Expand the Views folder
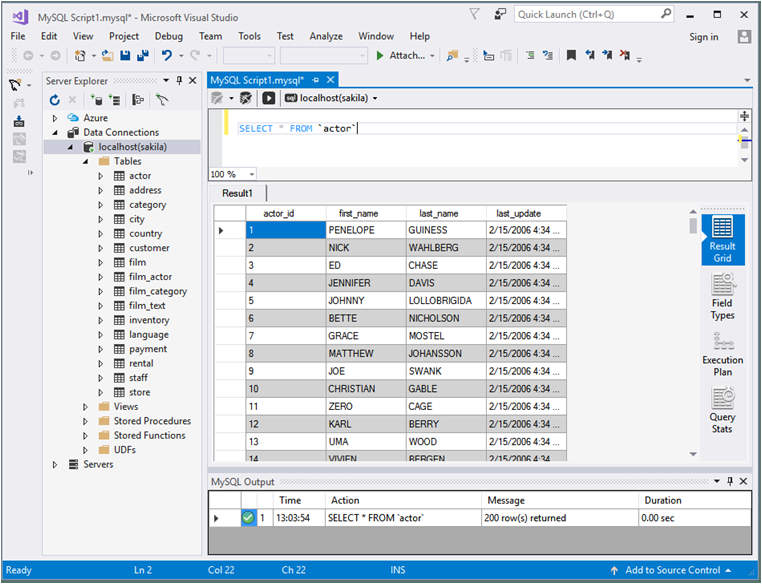This screenshot has width=762, height=584. coord(86,407)
